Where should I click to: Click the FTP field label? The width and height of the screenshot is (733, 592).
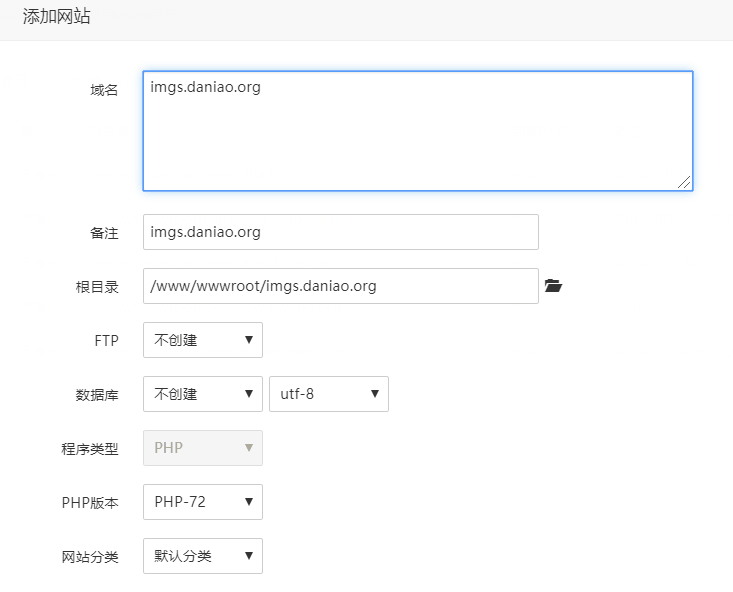(107, 340)
